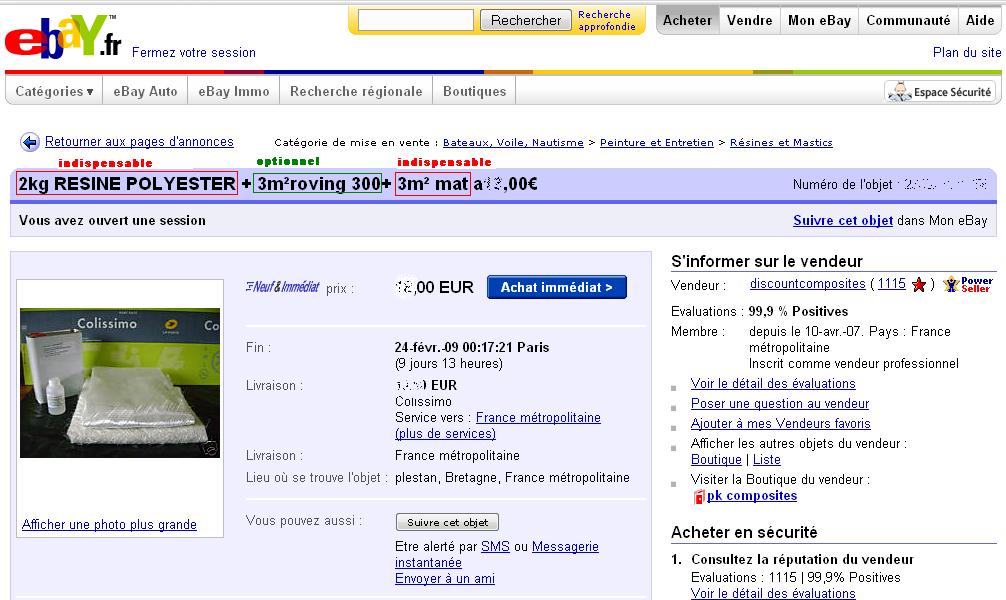This screenshot has height=600, width=1006.
Task: Click Retourner aux pages d'annonces link
Action: click(x=139, y=141)
